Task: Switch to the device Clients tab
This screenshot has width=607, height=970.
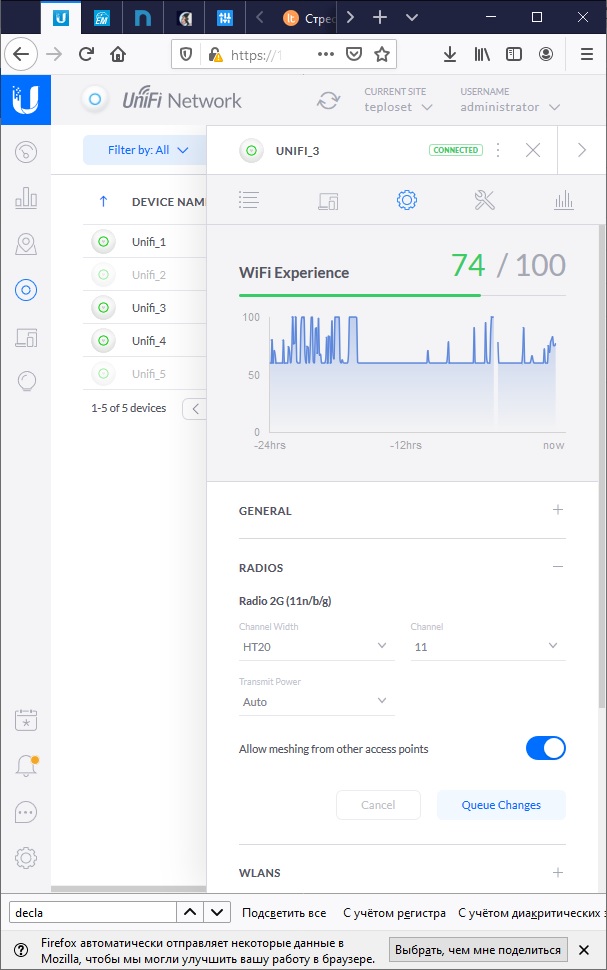Action: [328, 200]
